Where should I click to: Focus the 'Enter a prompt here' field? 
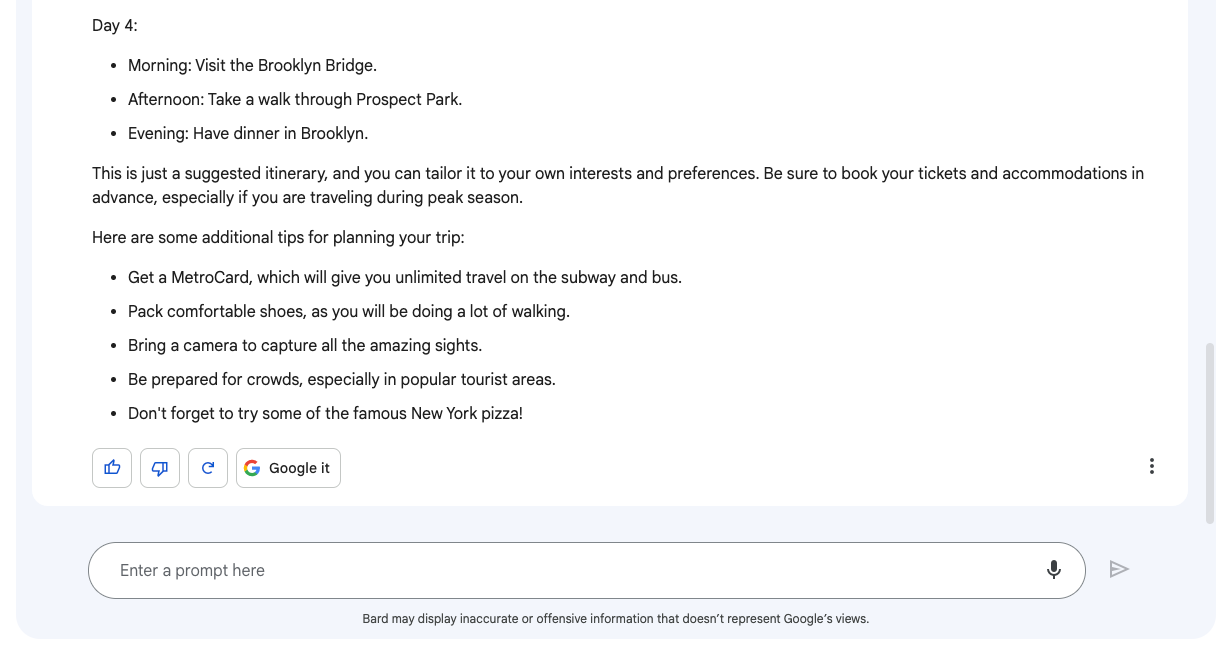586,571
